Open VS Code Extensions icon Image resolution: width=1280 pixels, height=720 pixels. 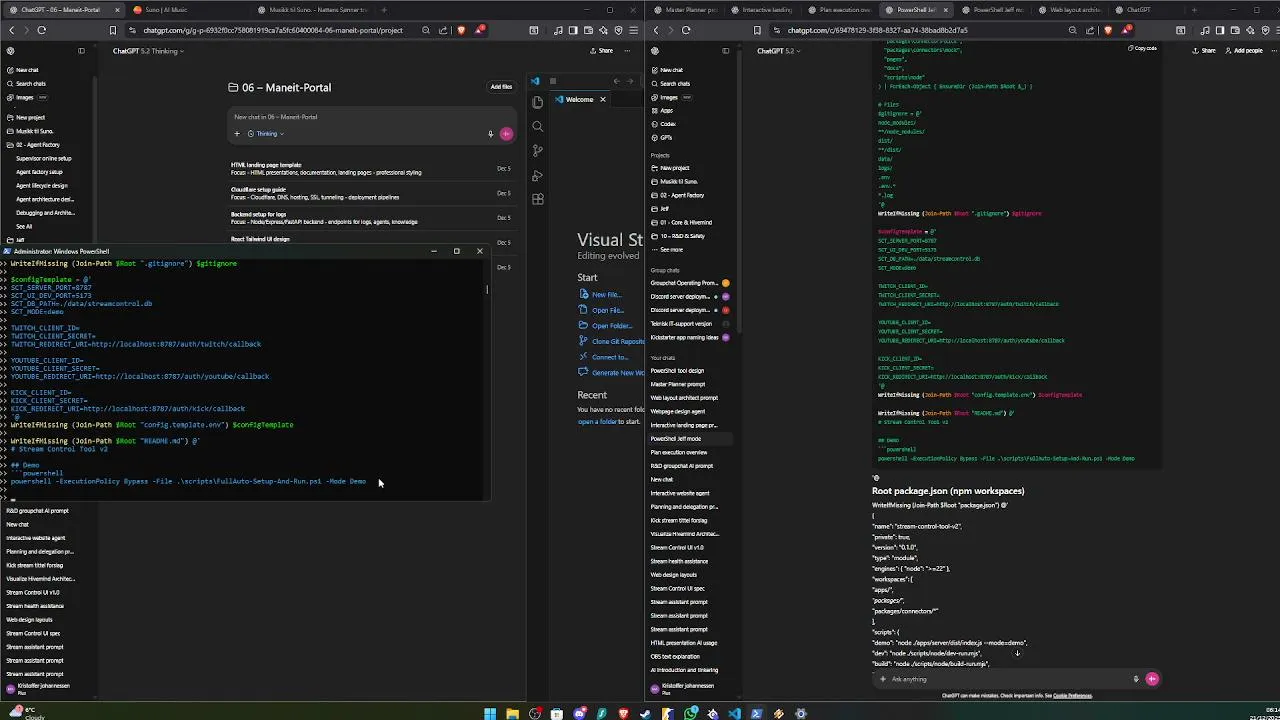click(x=537, y=199)
